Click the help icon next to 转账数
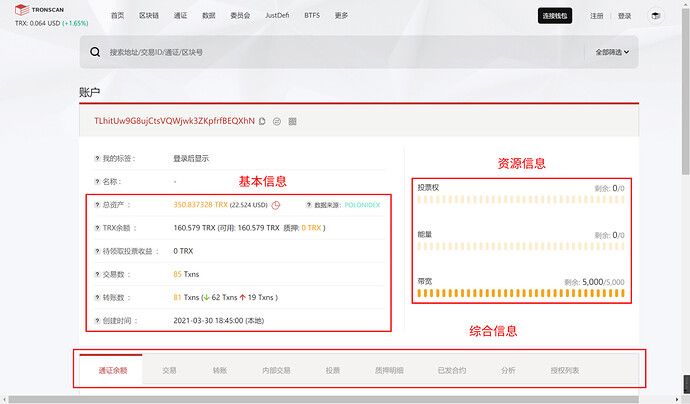This screenshot has width=690, height=404. click(97, 297)
